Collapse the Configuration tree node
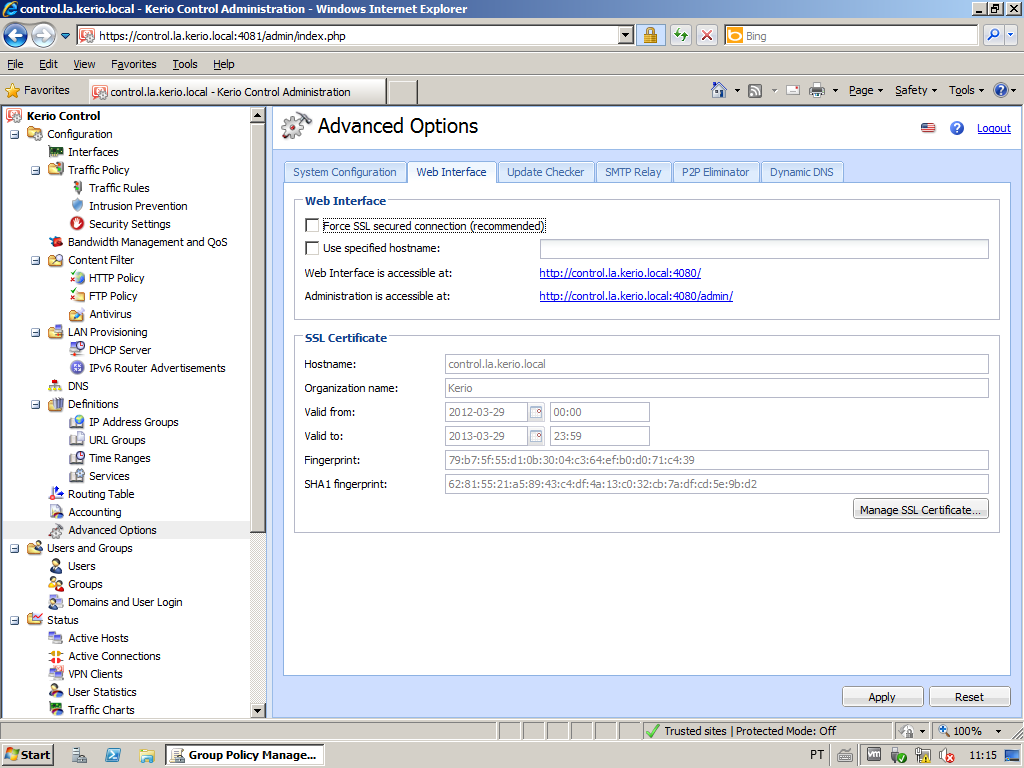The width and height of the screenshot is (1024, 768). point(14,134)
